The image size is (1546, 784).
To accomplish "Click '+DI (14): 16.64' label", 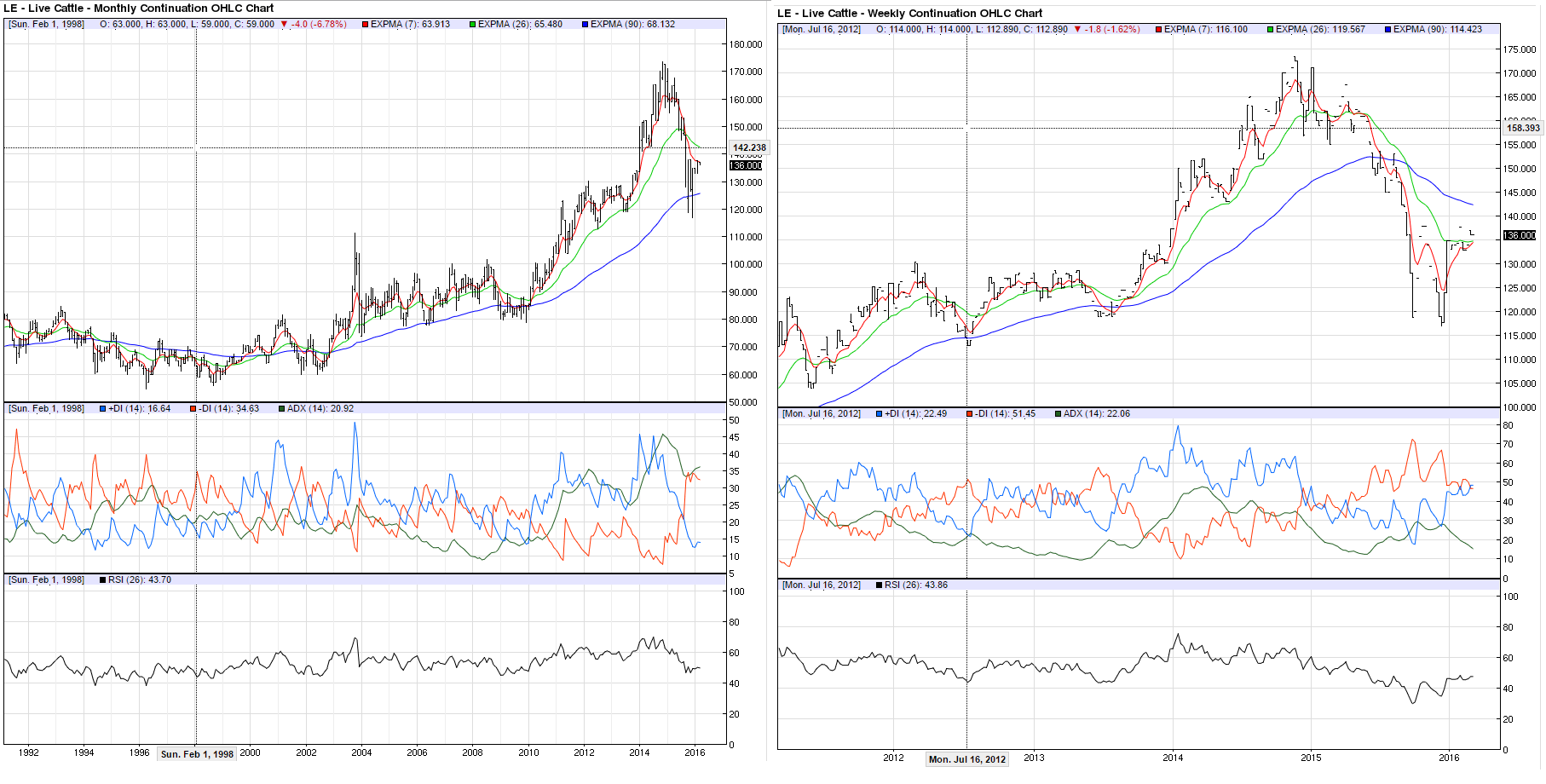I will pos(140,409).
